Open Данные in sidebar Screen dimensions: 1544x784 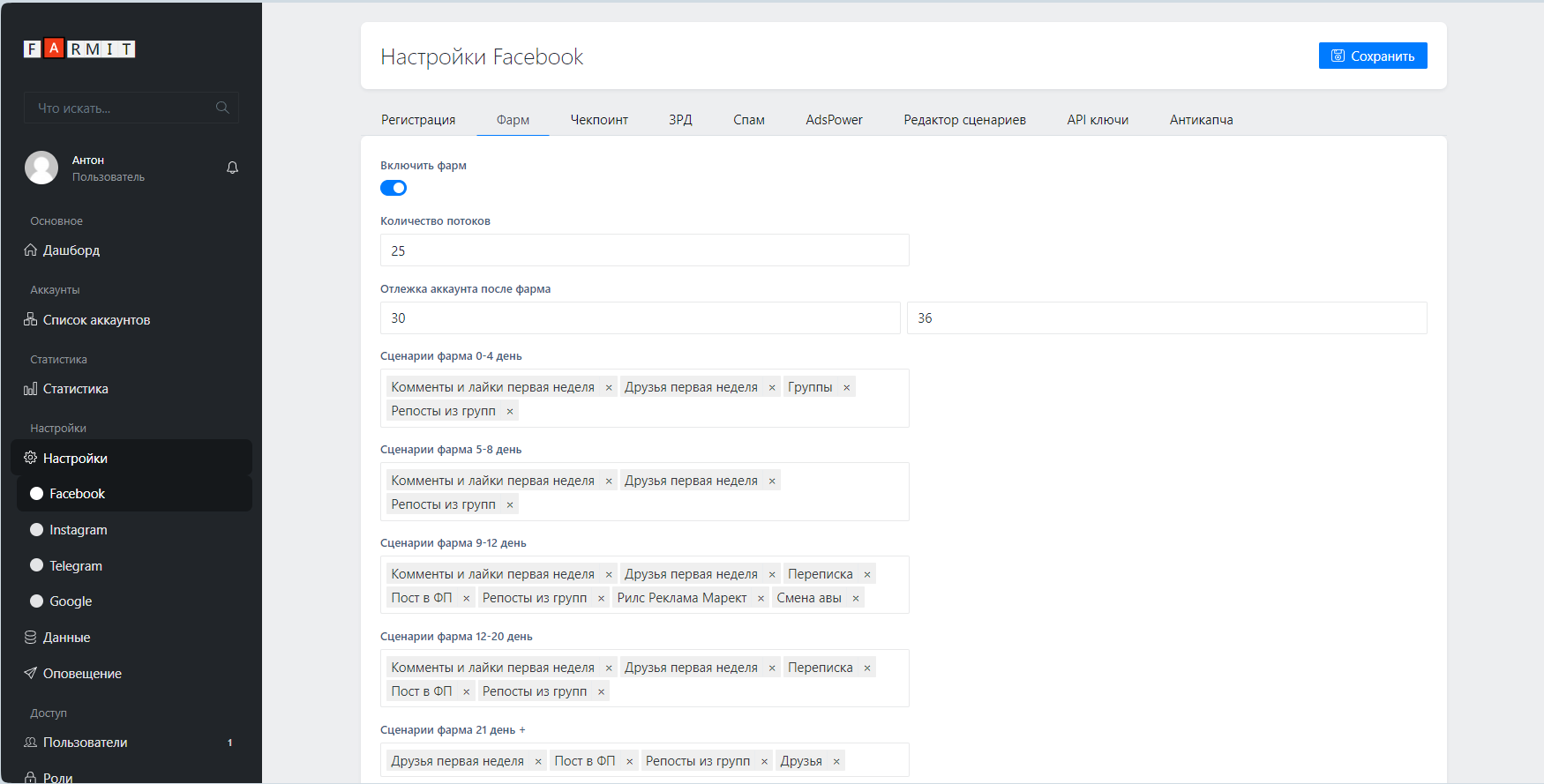click(x=66, y=638)
